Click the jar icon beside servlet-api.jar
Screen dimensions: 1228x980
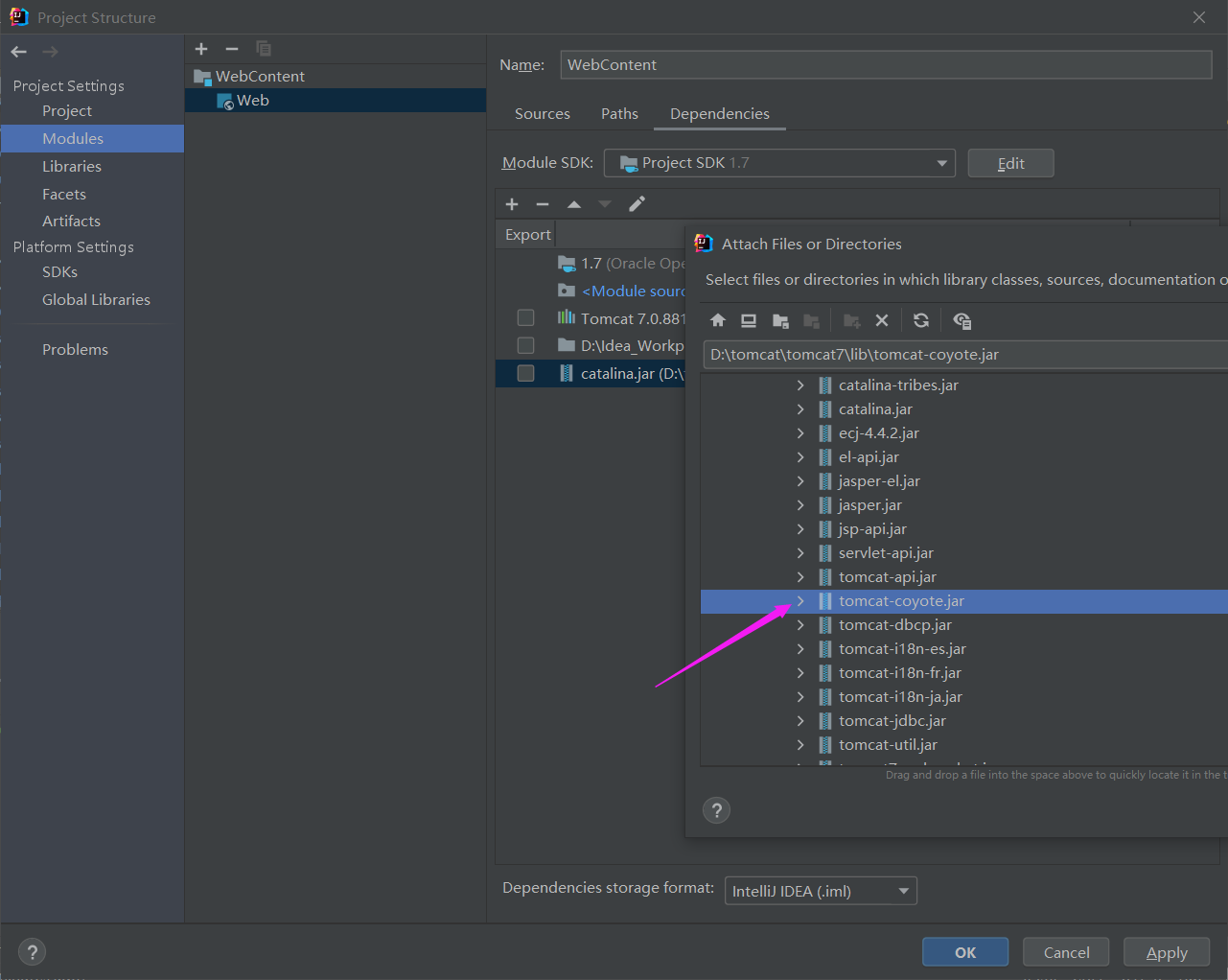pos(825,553)
